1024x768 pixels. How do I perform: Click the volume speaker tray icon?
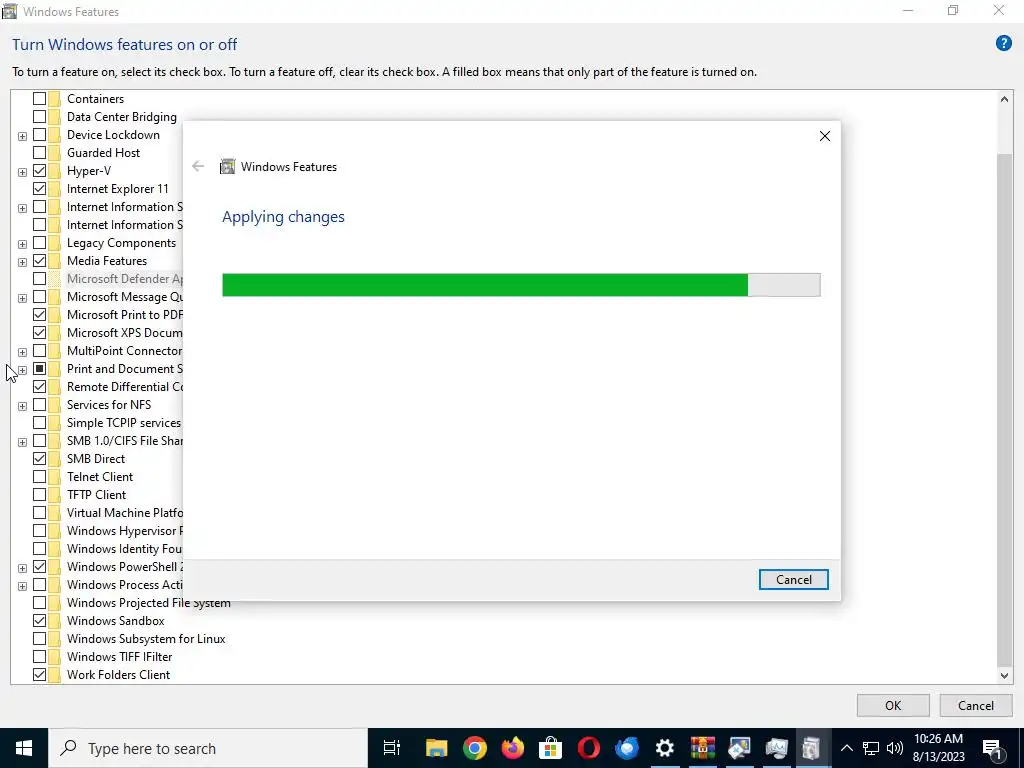tap(895, 748)
